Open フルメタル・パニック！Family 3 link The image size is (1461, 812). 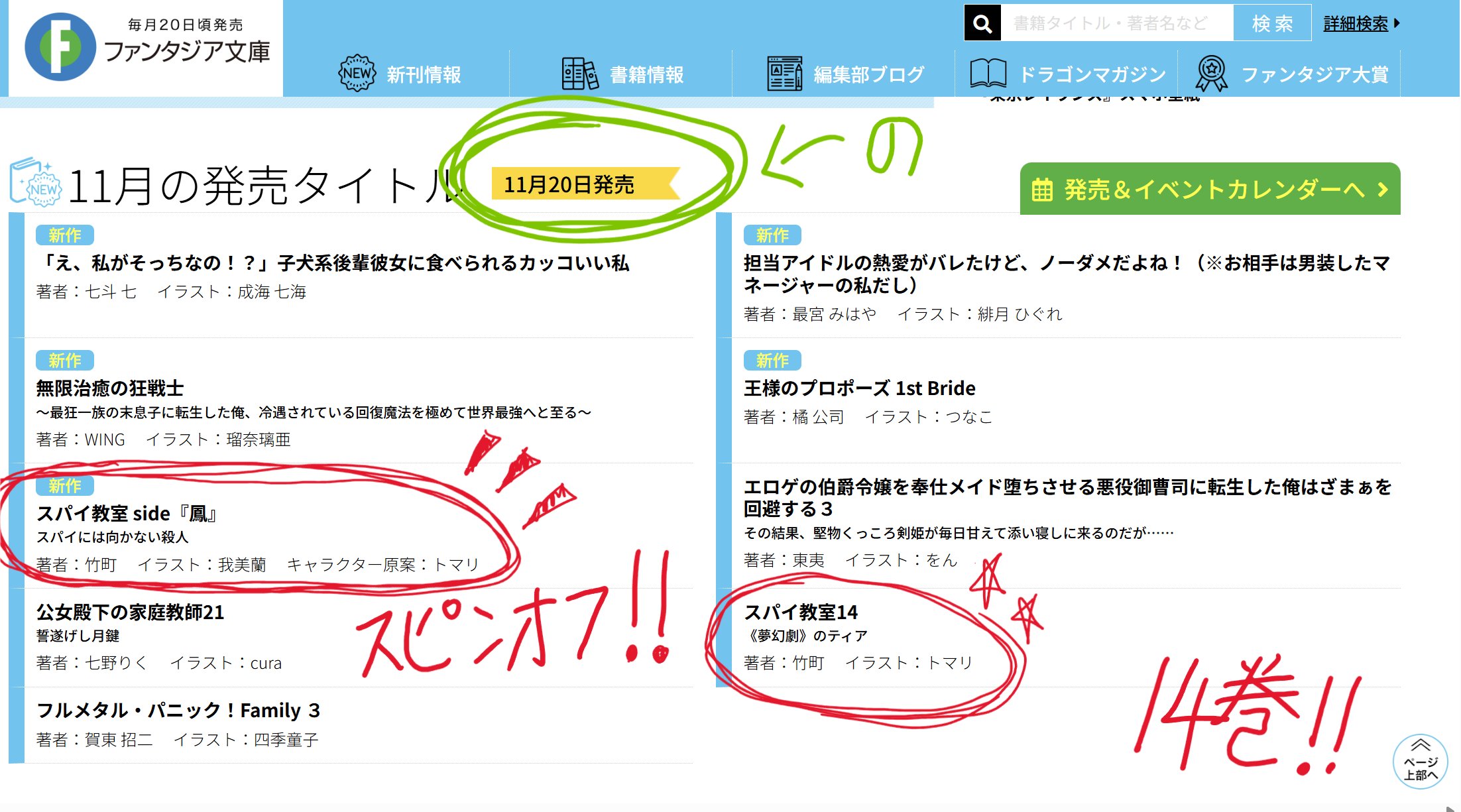tap(178, 711)
